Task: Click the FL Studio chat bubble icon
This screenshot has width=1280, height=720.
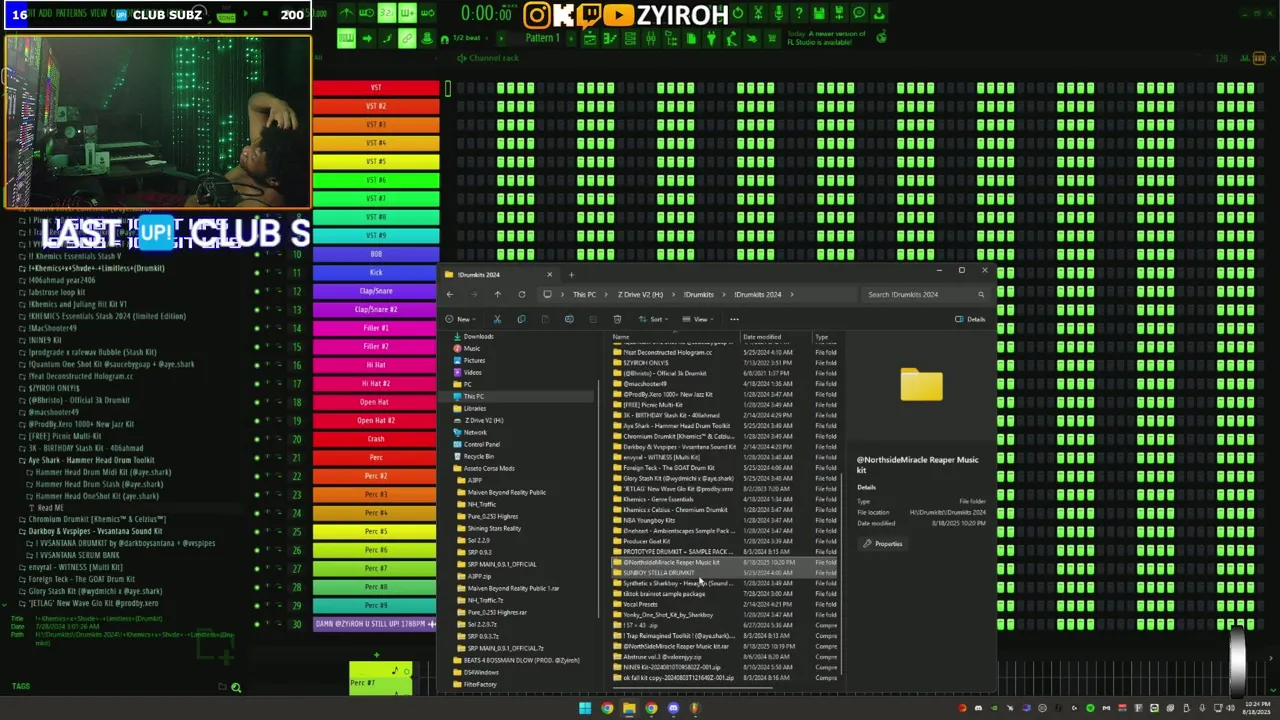Action: pyautogui.click(x=859, y=13)
